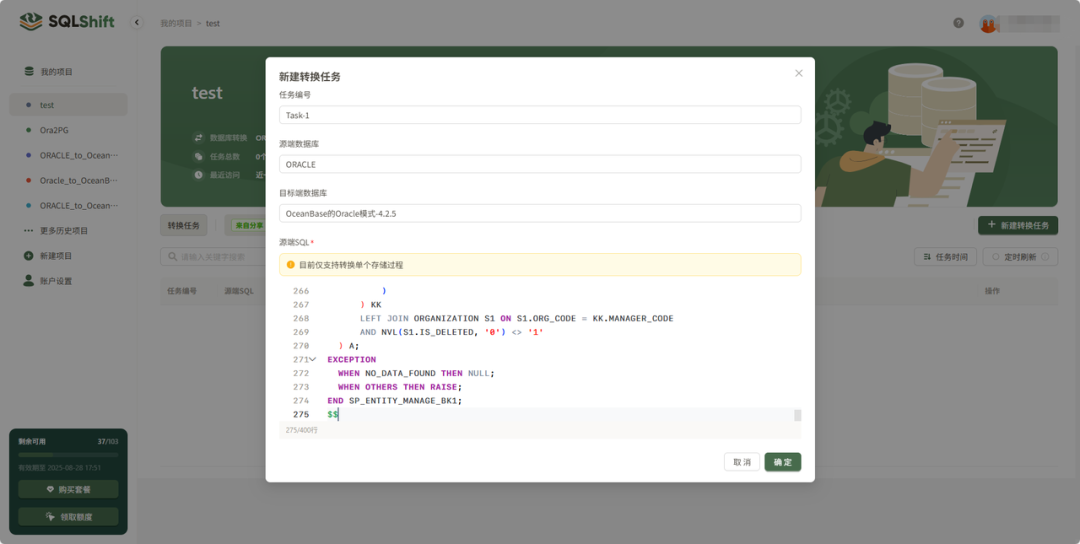Collapse the EXCEPTION block fold arrow at line 271
Screen dimensions: 1080x544
tap(313, 359)
